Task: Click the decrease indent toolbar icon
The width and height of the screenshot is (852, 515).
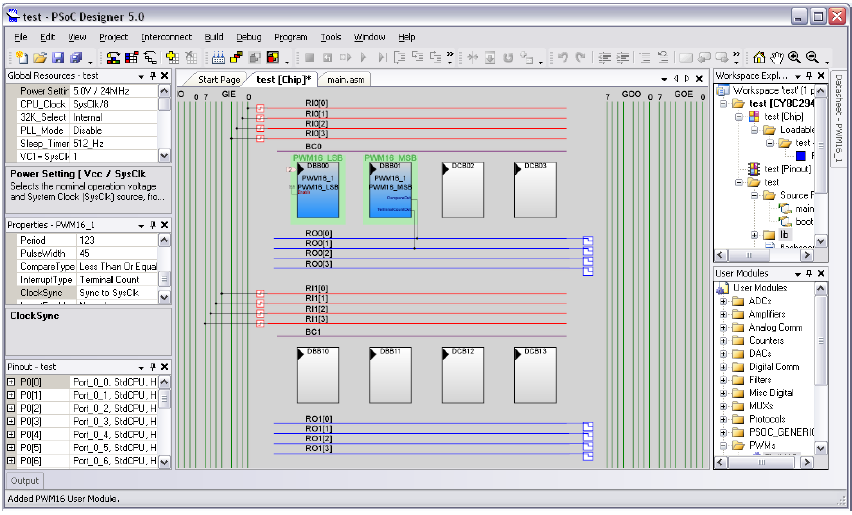Action: pos(605,57)
